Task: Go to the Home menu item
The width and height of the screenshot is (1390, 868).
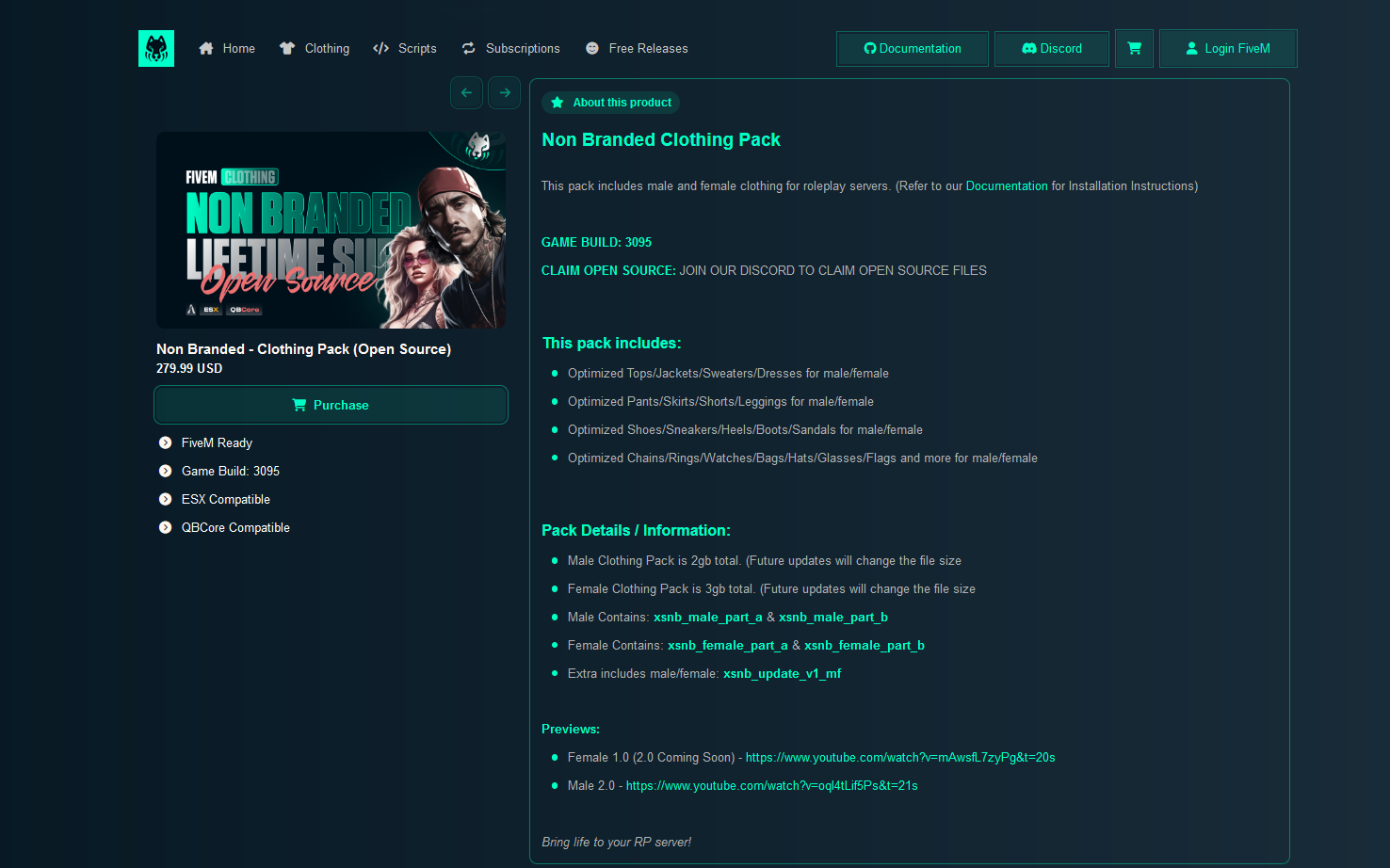Action: (227, 49)
